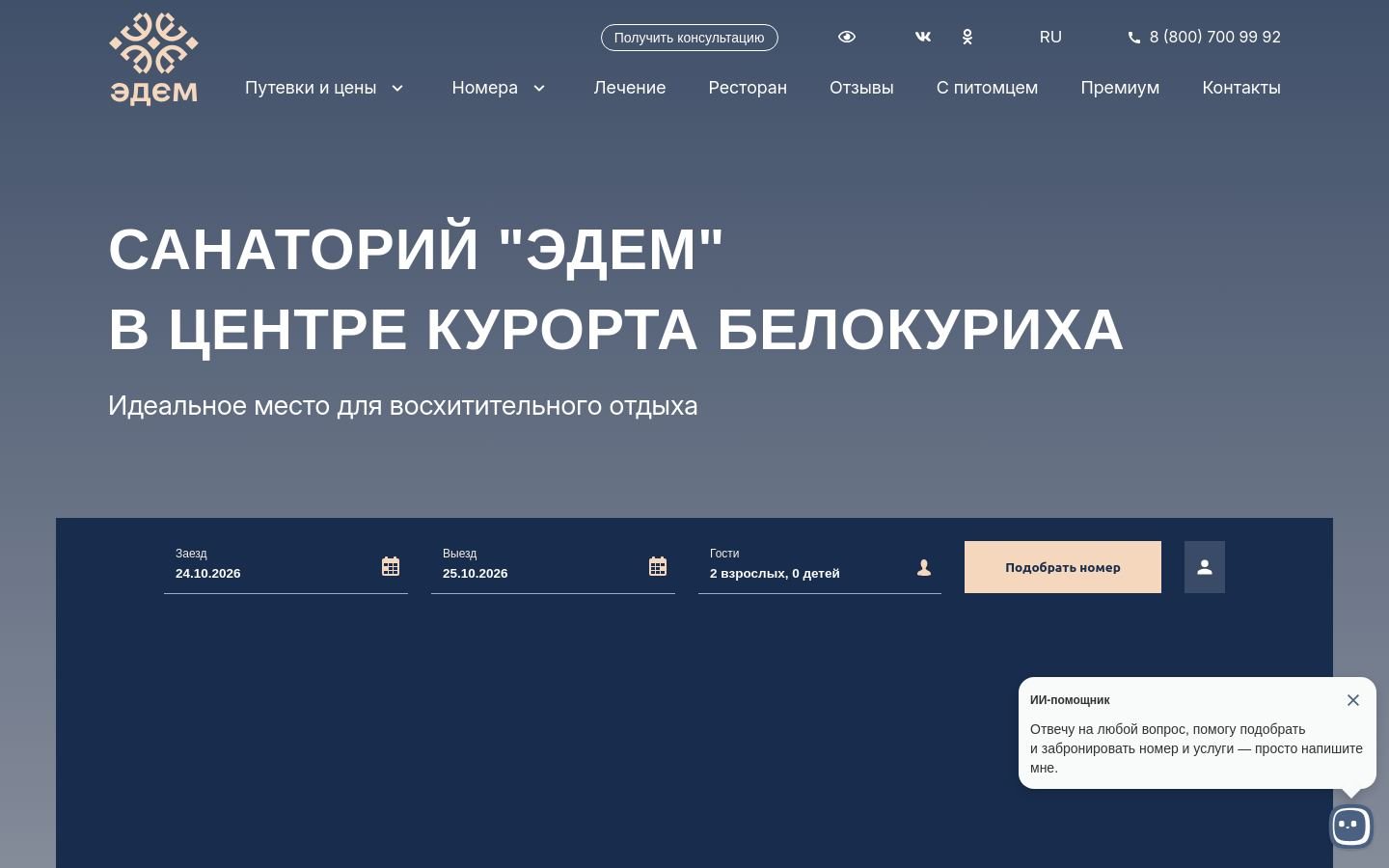Screen dimensions: 1389x868
Task: Select the Заезд date field 24.10.2026
Action: pyautogui.click(x=286, y=567)
